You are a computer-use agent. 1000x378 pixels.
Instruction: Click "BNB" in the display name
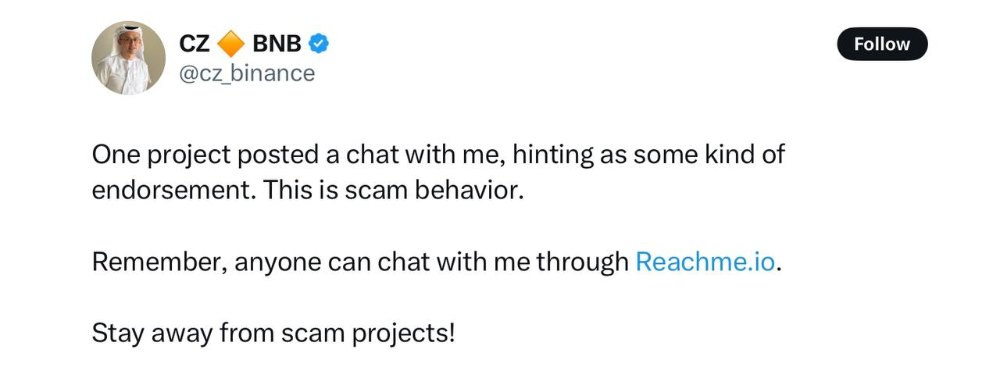coord(277,44)
